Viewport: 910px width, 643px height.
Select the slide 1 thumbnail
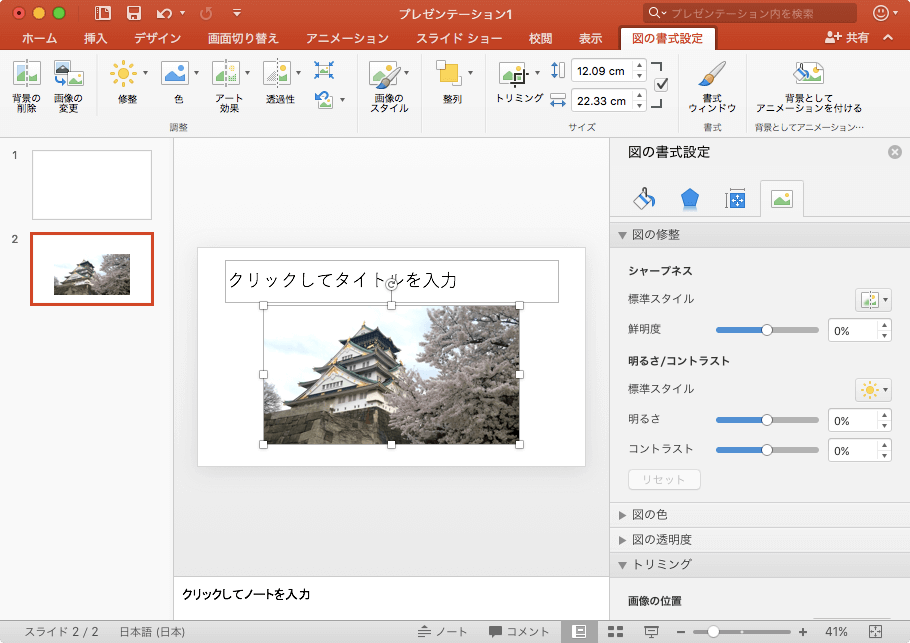click(92, 185)
